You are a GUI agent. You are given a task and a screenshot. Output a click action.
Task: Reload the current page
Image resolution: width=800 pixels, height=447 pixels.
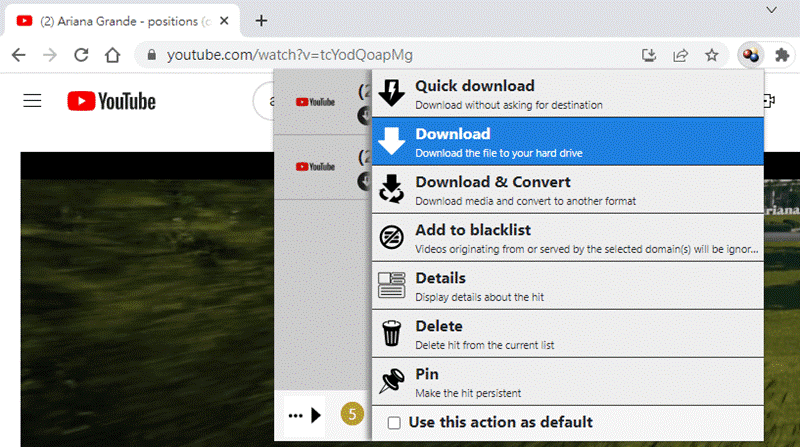81,55
